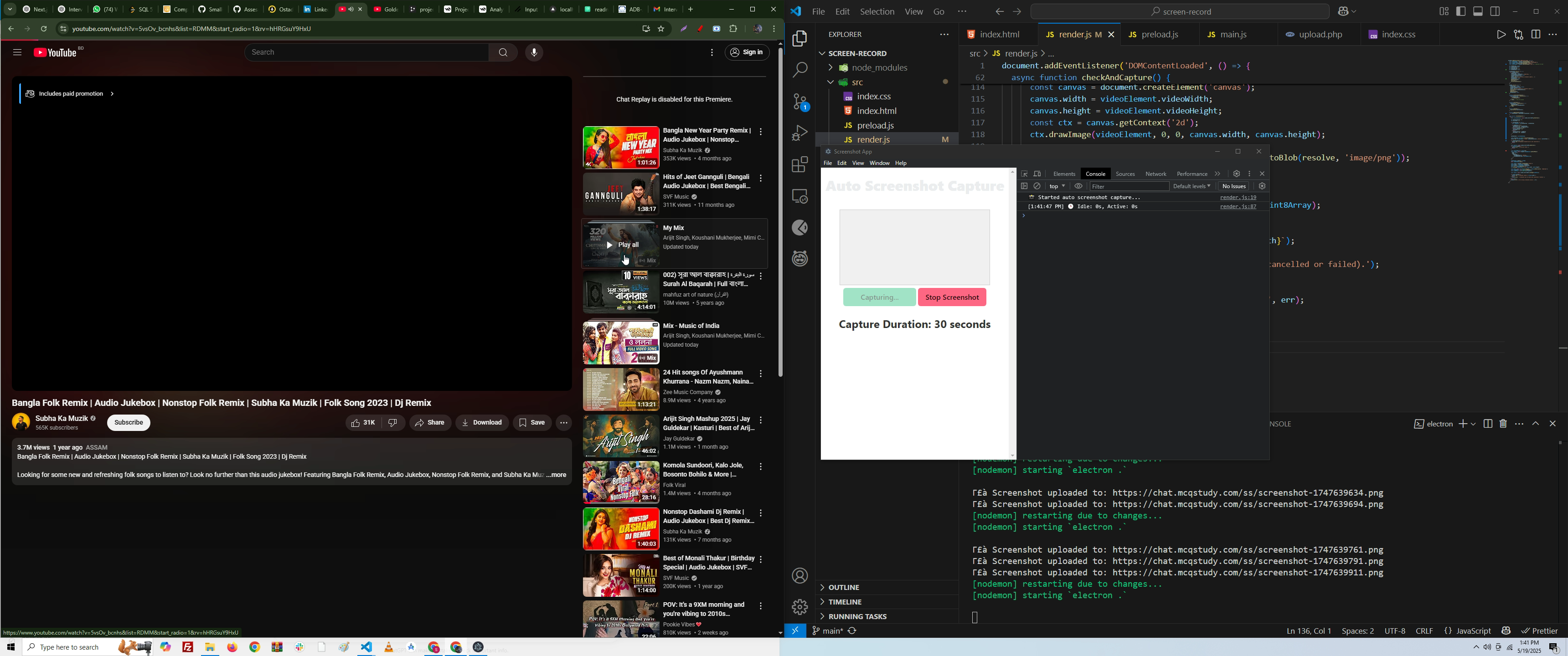Toggle the console live expression eye
The height and width of the screenshot is (656, 1568).
[x=1078, y=186]
